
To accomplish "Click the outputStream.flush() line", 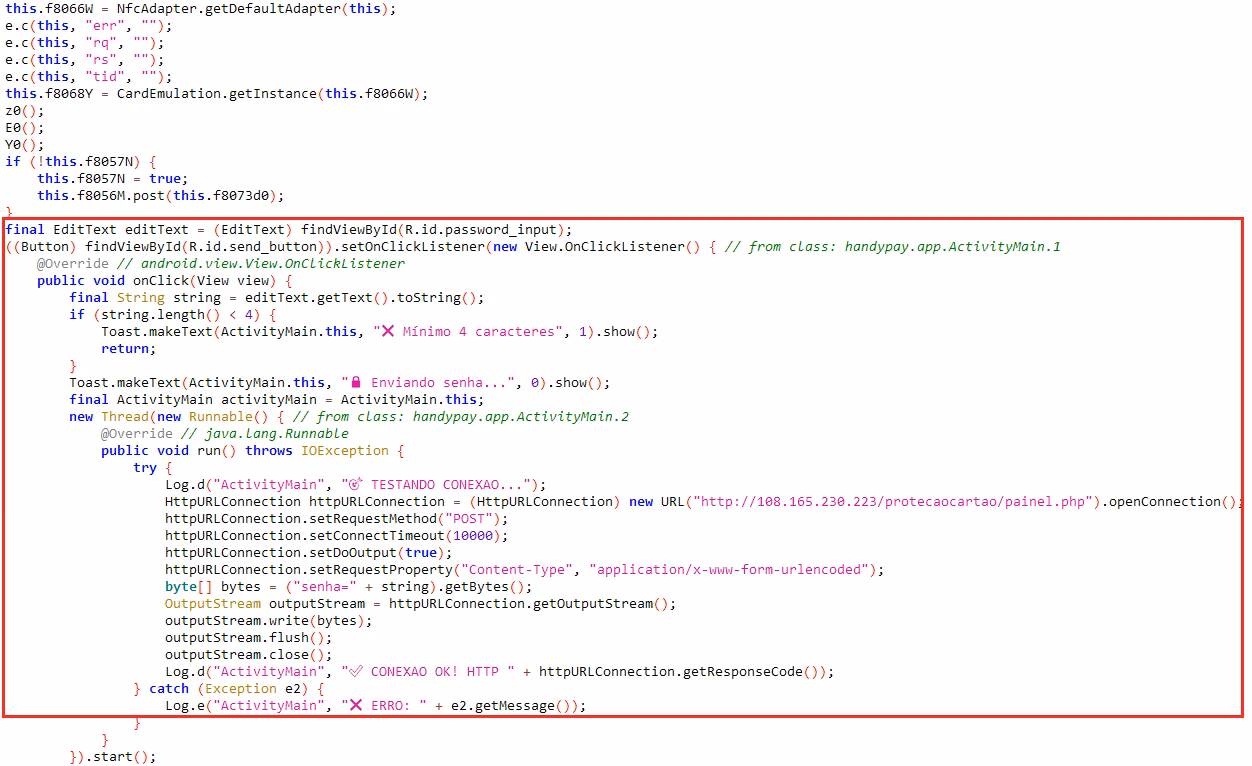I will 249,638.
